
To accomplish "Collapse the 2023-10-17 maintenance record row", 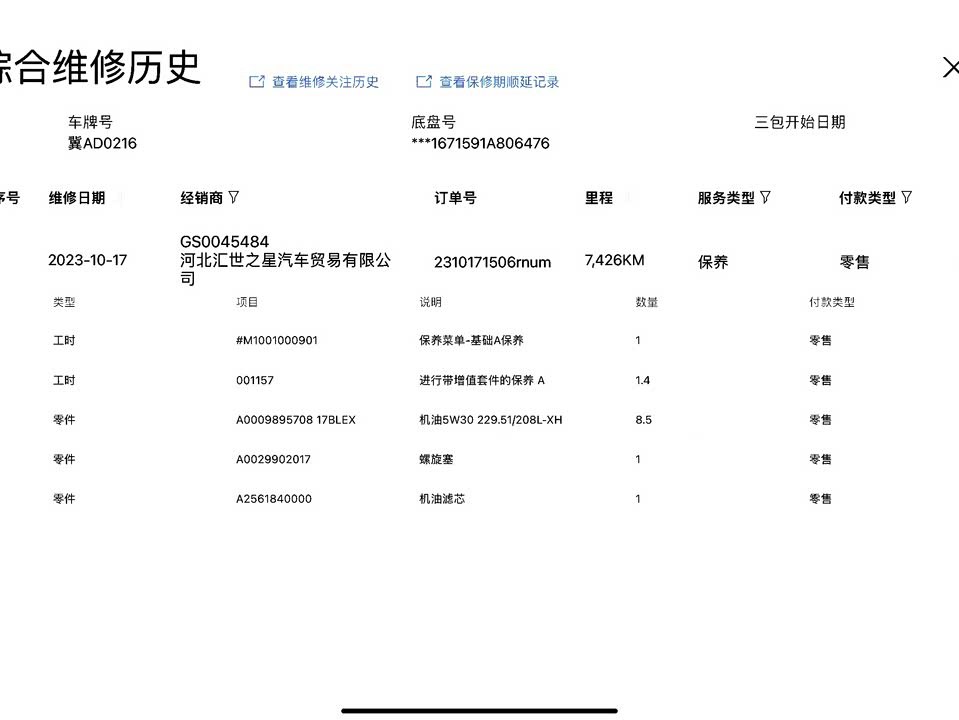I will tap(87, 260).
